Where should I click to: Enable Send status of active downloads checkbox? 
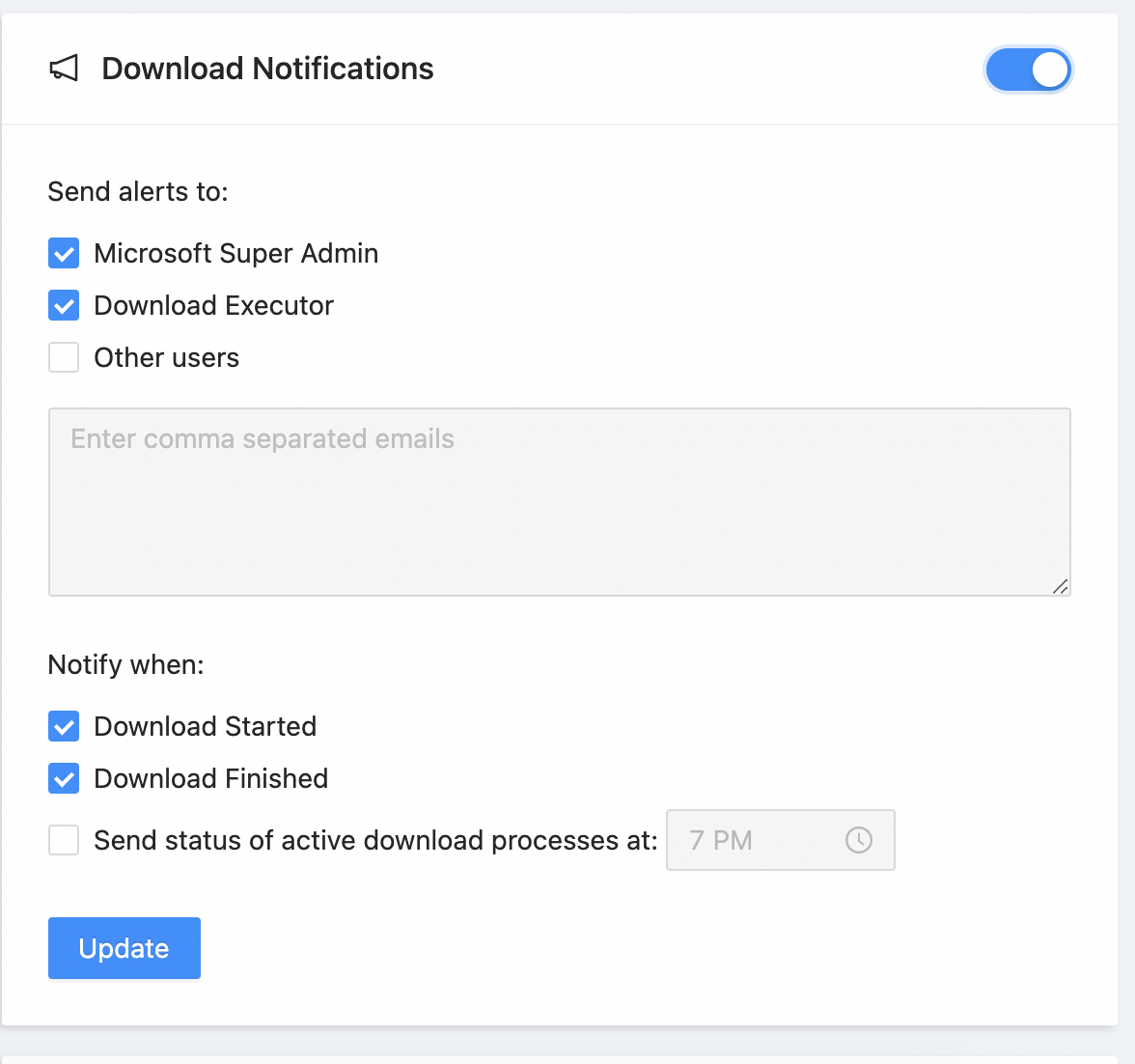coord(64,840)
